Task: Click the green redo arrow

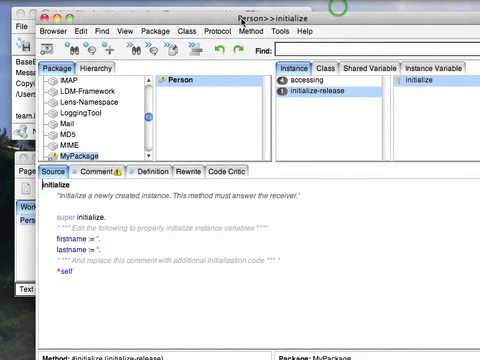Action: click(238, 50)
